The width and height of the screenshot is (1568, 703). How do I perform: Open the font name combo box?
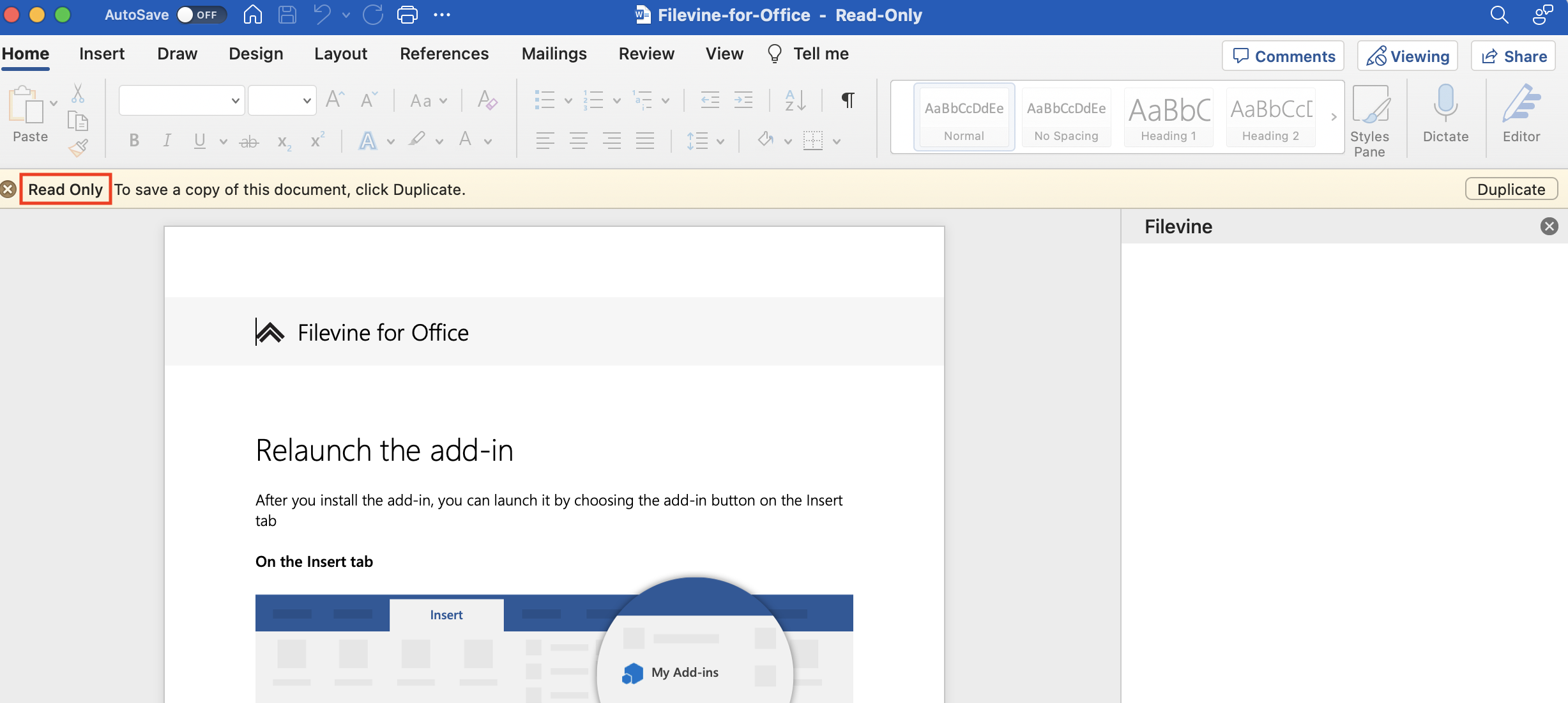tap(181, 100)
